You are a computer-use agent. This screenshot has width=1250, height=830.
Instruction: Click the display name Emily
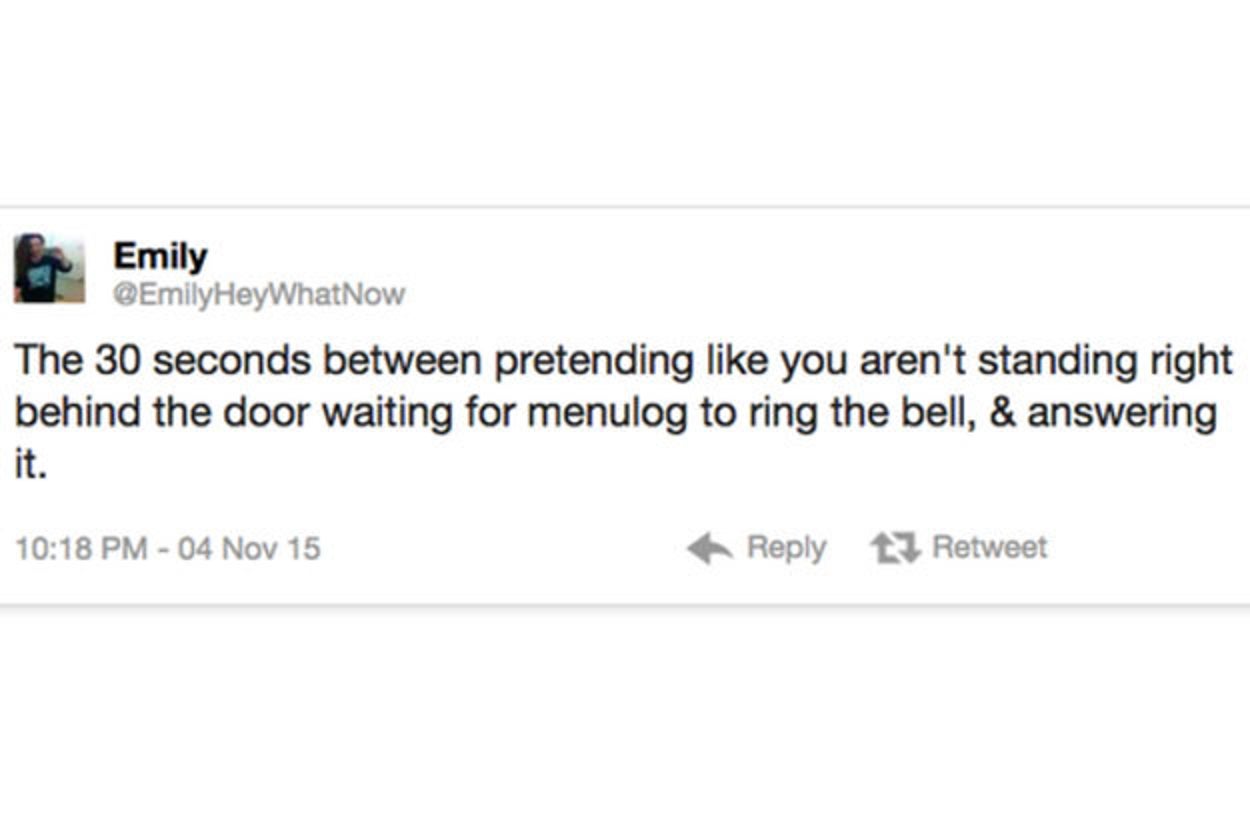pos(160,256)
